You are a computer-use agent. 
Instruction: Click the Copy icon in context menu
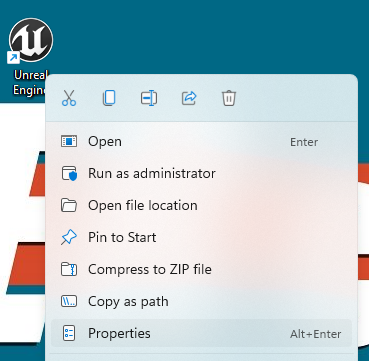[x=109, y=98]
